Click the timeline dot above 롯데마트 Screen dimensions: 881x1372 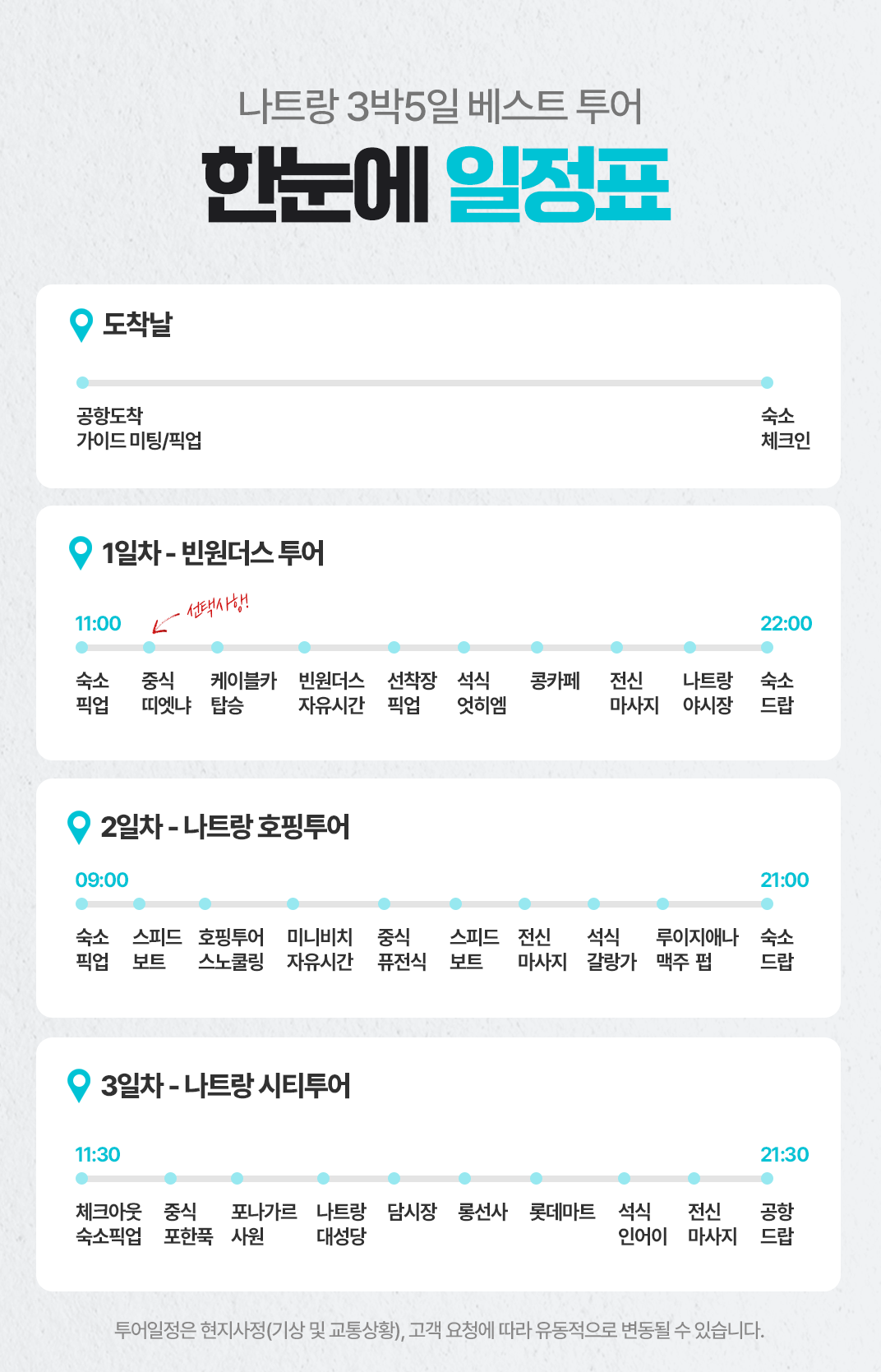pos(536,1179)
